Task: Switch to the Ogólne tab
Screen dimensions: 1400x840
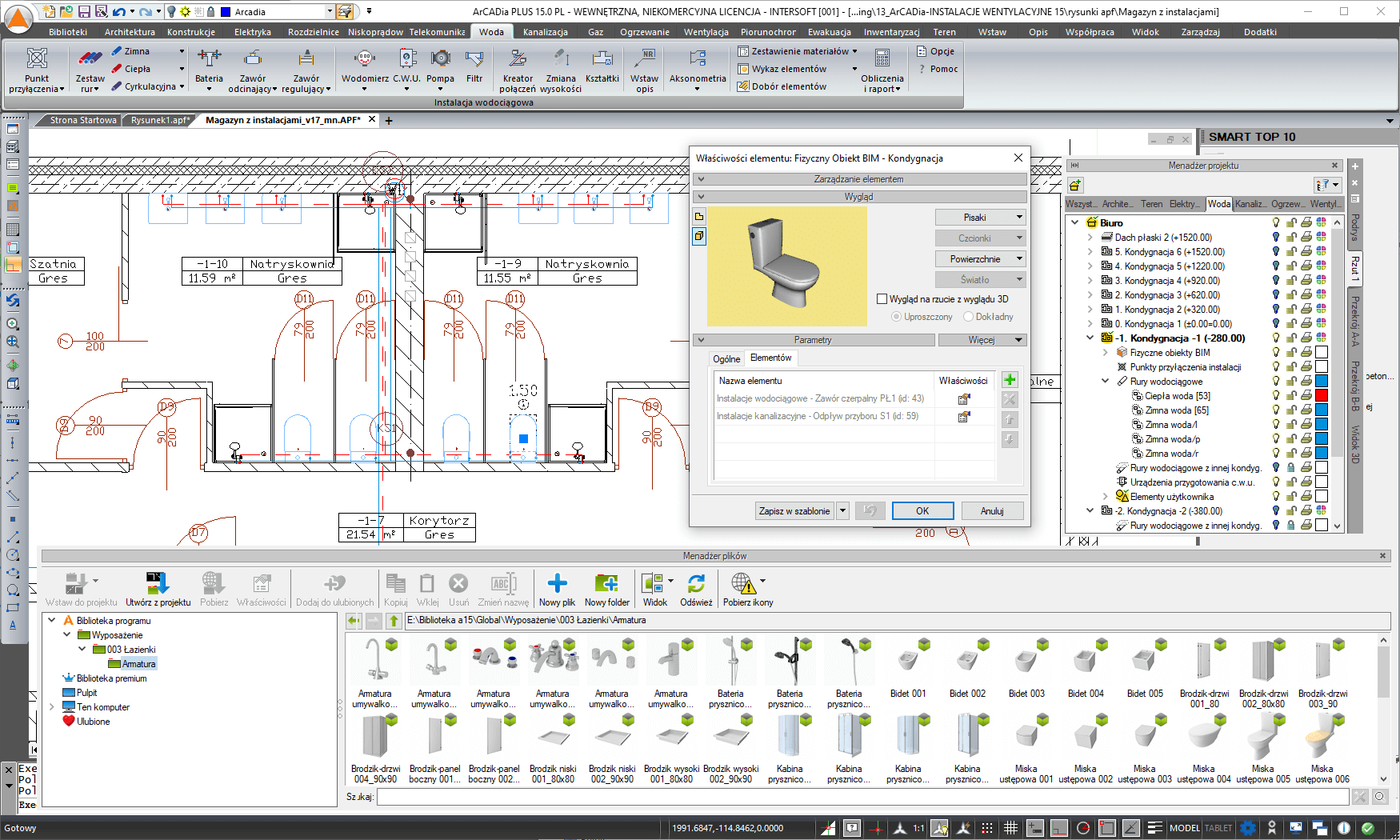Action: (726, 359)
